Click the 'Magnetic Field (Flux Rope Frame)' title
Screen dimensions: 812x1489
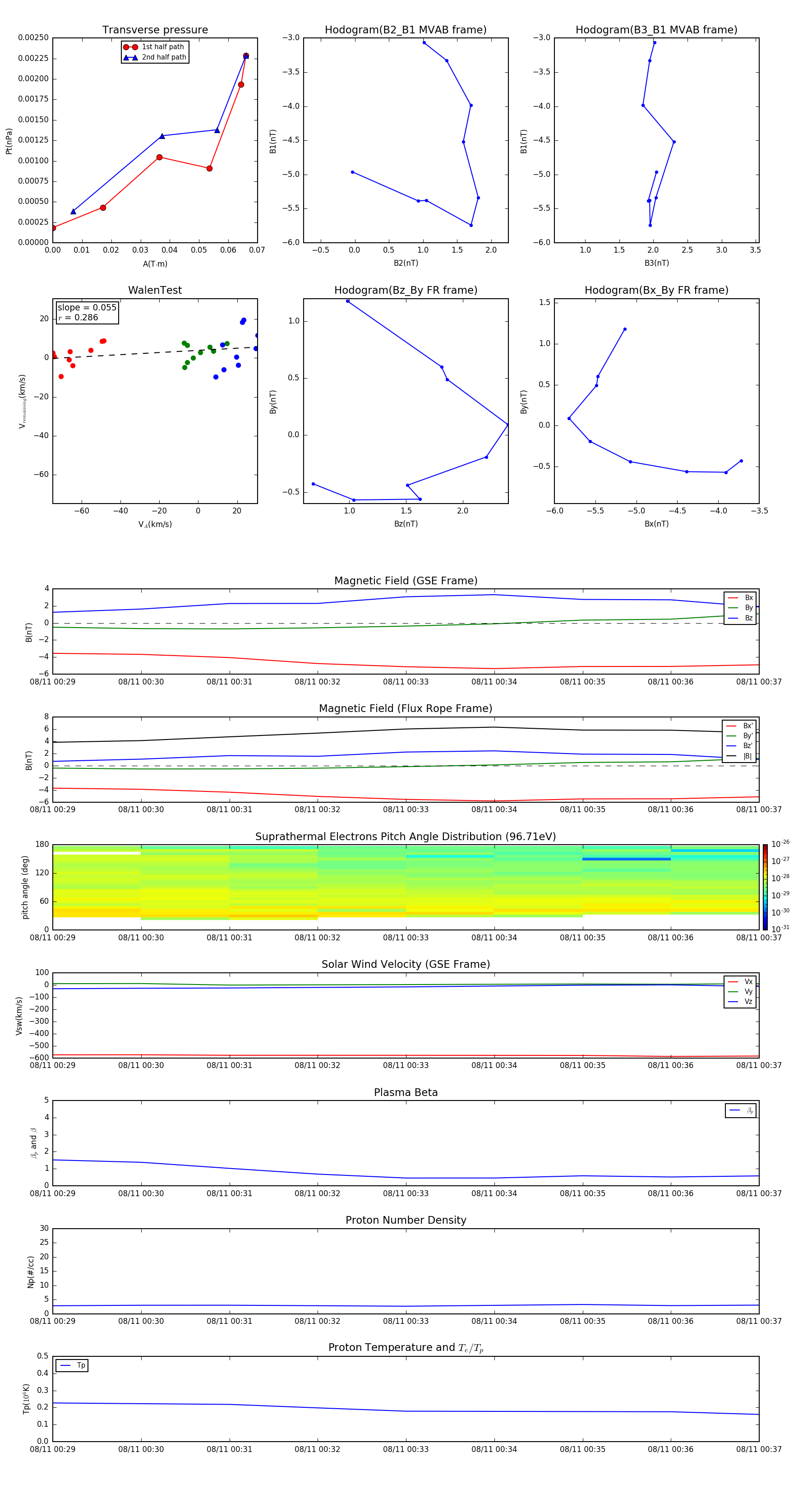pos(406,709)
